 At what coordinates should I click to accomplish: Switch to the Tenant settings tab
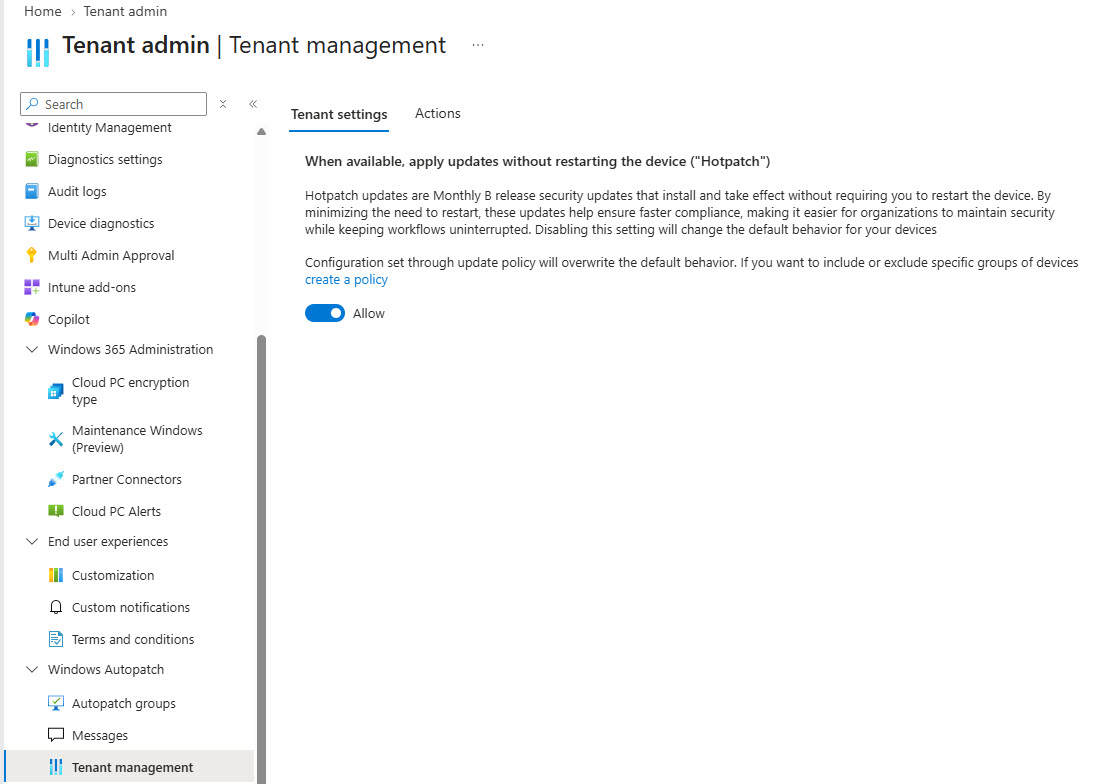click(x=339, y=114)
